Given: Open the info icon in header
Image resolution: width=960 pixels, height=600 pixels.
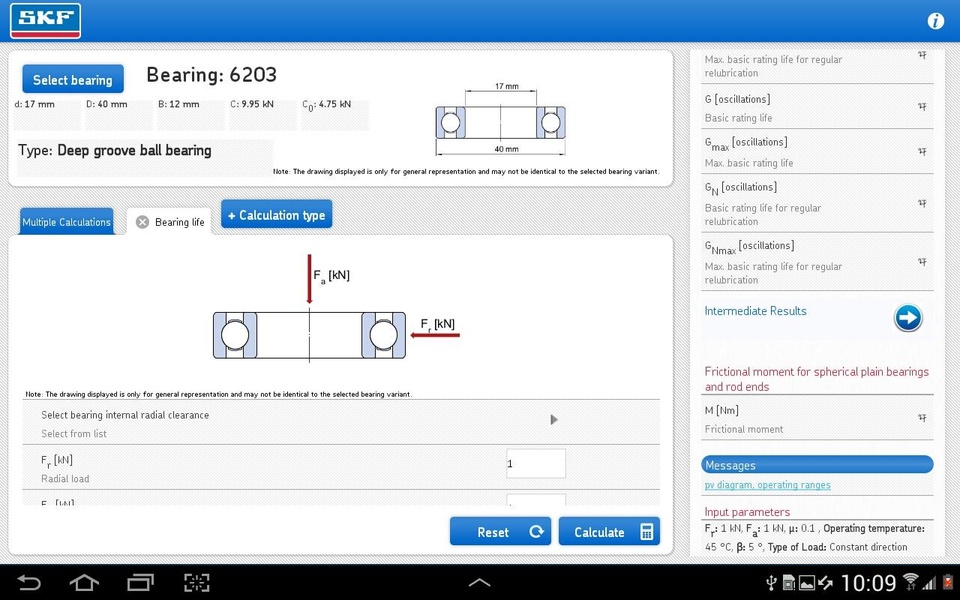Looking at the screenshot, I should [935, 21].
